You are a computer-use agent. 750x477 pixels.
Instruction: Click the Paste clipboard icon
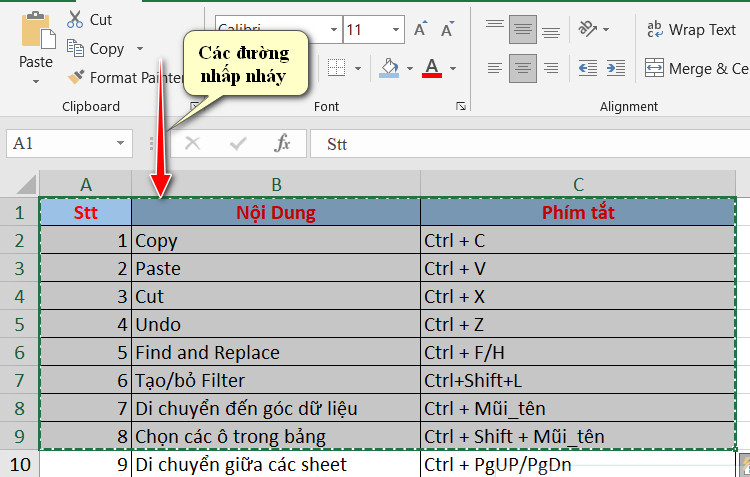(38, 31)
